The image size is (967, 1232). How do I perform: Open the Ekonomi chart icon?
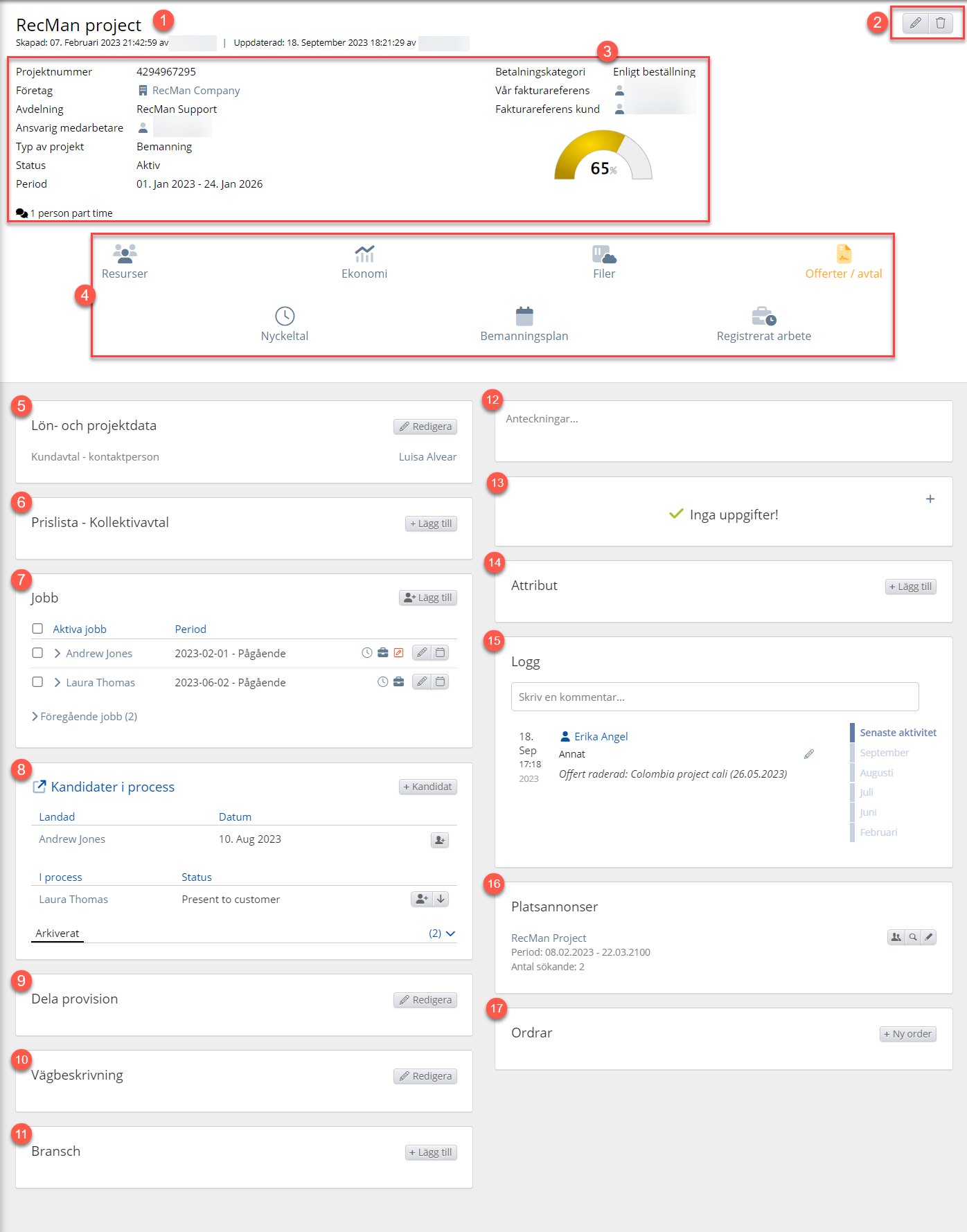click(x=364, y=253)
